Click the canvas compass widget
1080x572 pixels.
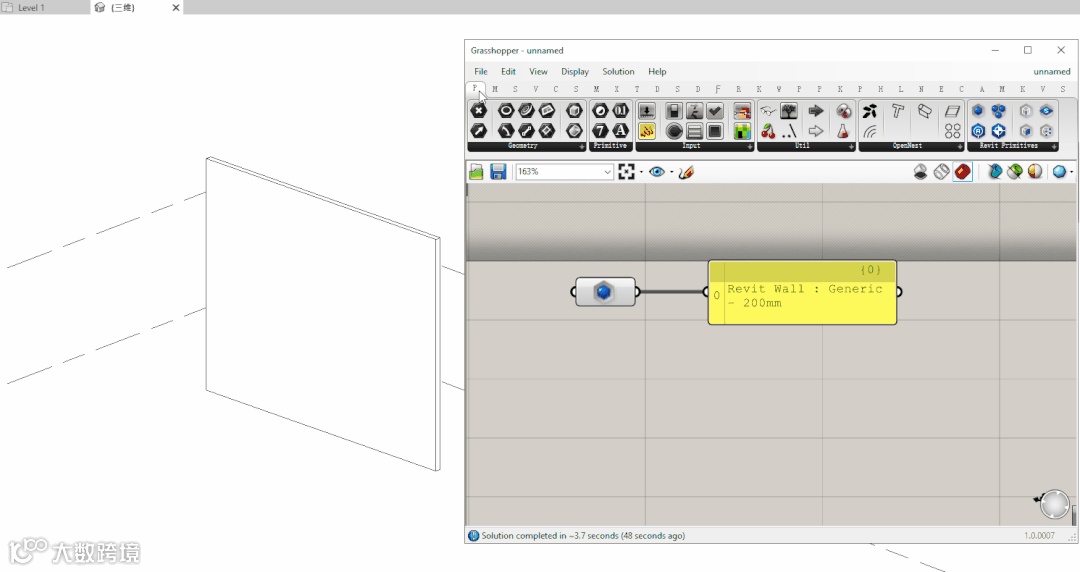pyautogui.click(x=1055, y=504)
